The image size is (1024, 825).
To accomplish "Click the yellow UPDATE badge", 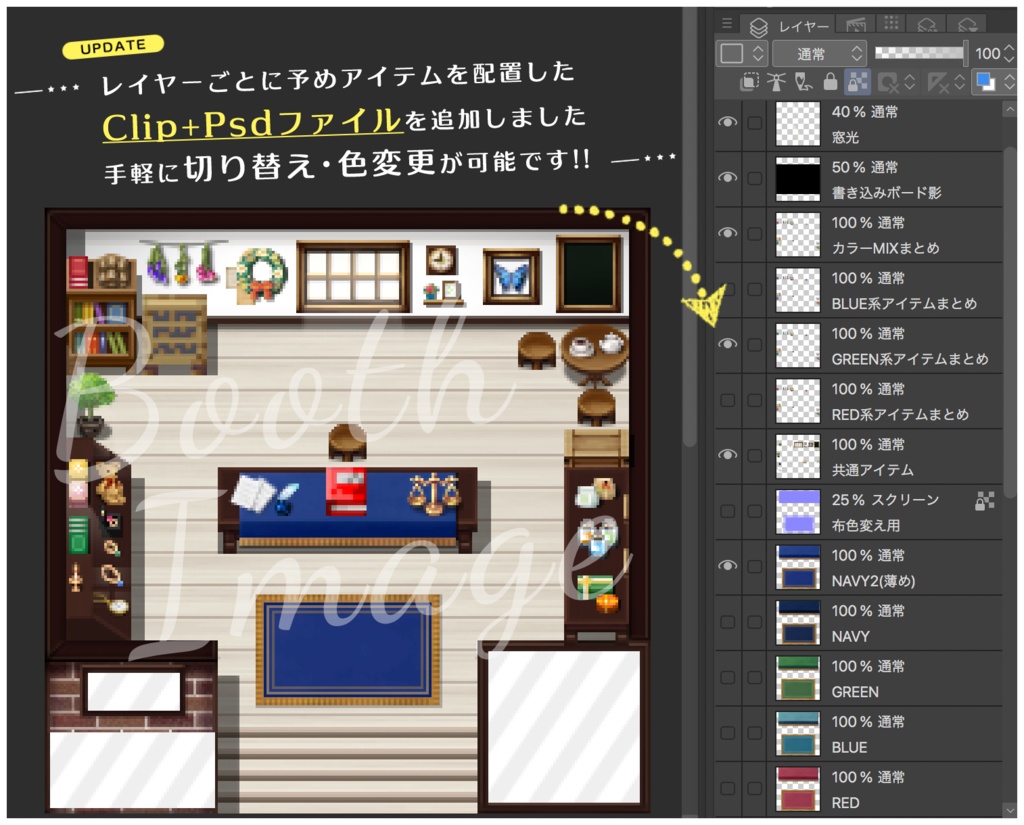I will tap(113, 44).
